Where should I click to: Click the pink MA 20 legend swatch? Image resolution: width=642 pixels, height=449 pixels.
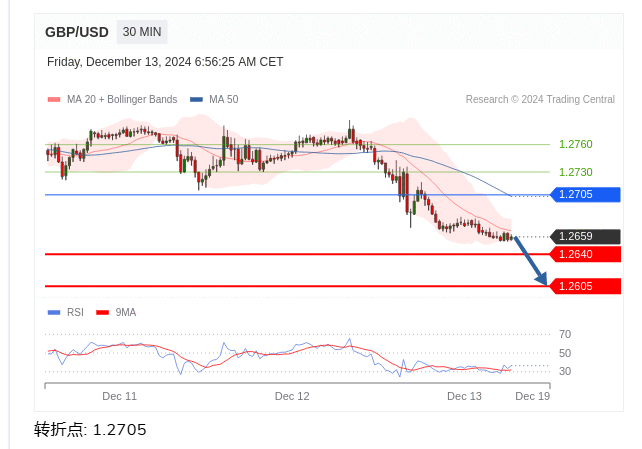(x=54, y=99)
